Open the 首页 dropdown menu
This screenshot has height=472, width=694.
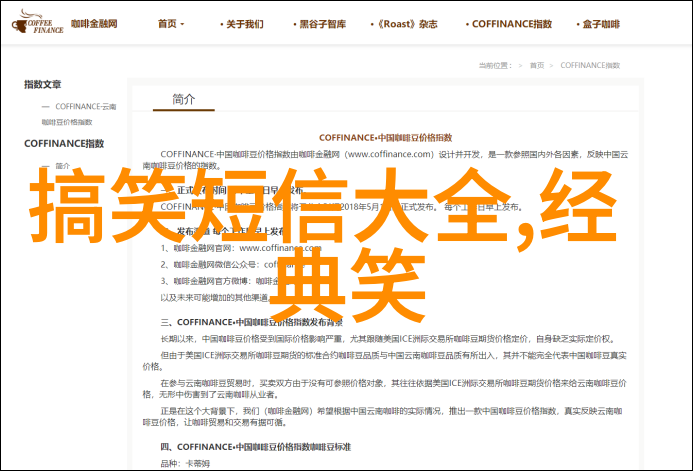(x=171, y=24)
